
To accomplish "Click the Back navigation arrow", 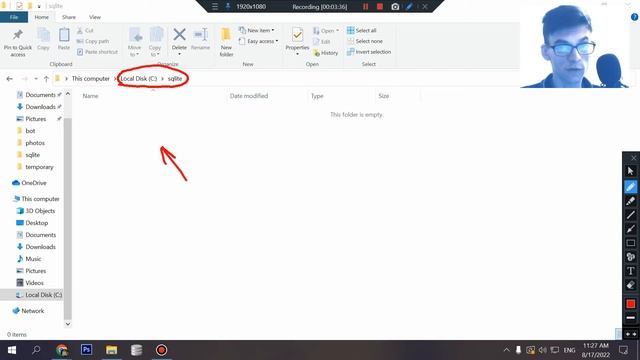I will coord(9,79).
